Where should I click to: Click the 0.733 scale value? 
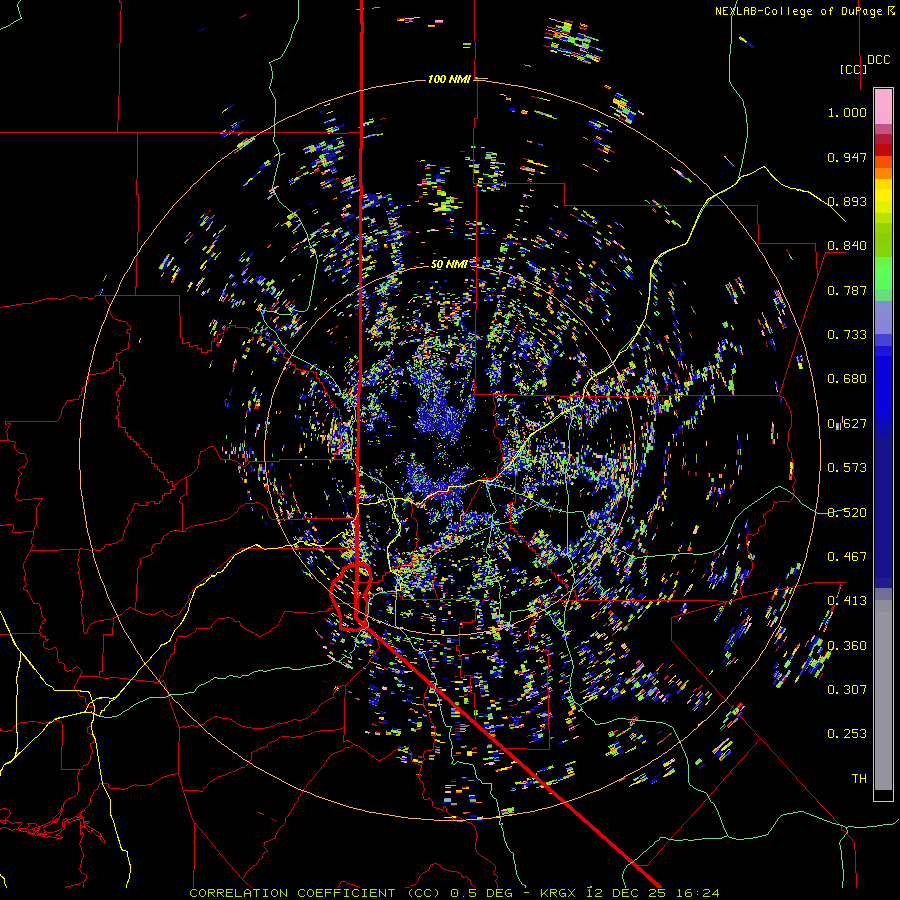(x=847, y=335)
